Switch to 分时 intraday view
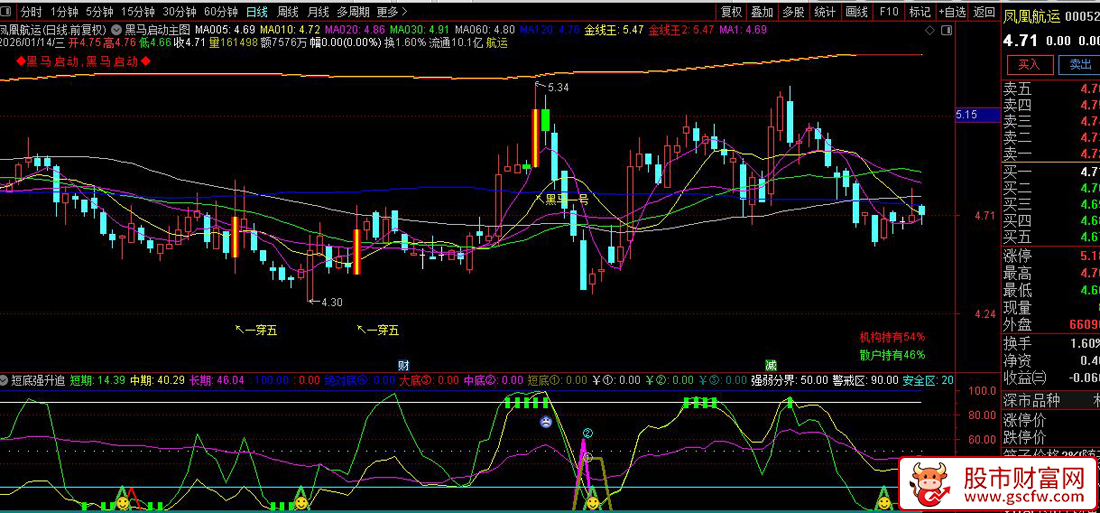Viewport: 1100px width, 513px height. pyautogui.click(x=31, y=12)
